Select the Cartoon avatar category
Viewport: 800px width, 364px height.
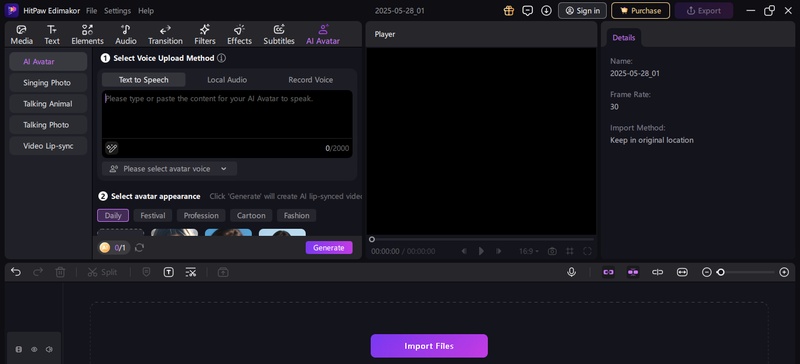[251, 215]
